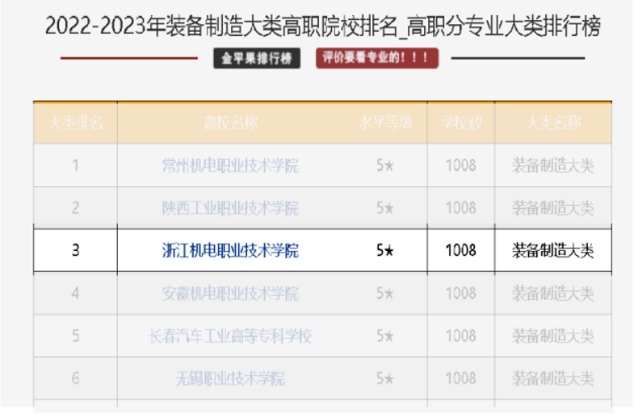639x416 pixels.
Task: Open 无锡职业技术学院 link
Action: 230,379
